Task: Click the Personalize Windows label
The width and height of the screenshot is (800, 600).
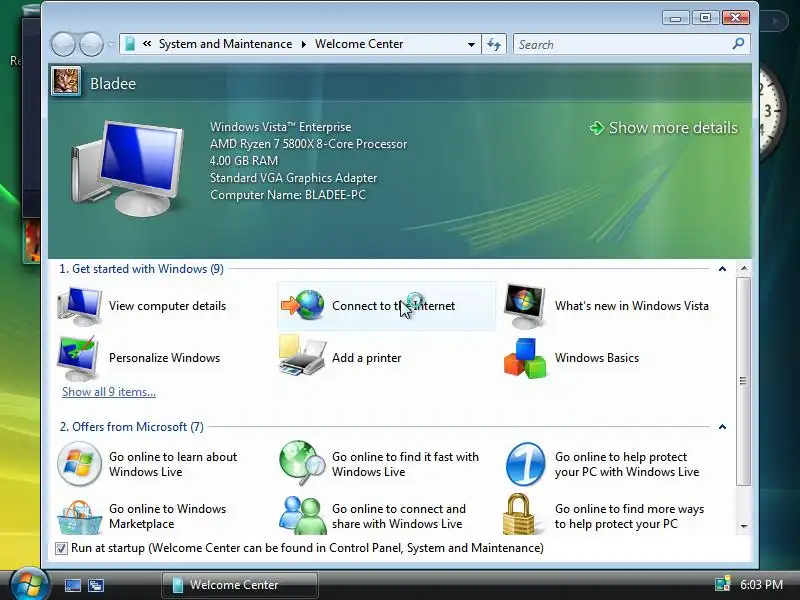Action: [164, 358]
